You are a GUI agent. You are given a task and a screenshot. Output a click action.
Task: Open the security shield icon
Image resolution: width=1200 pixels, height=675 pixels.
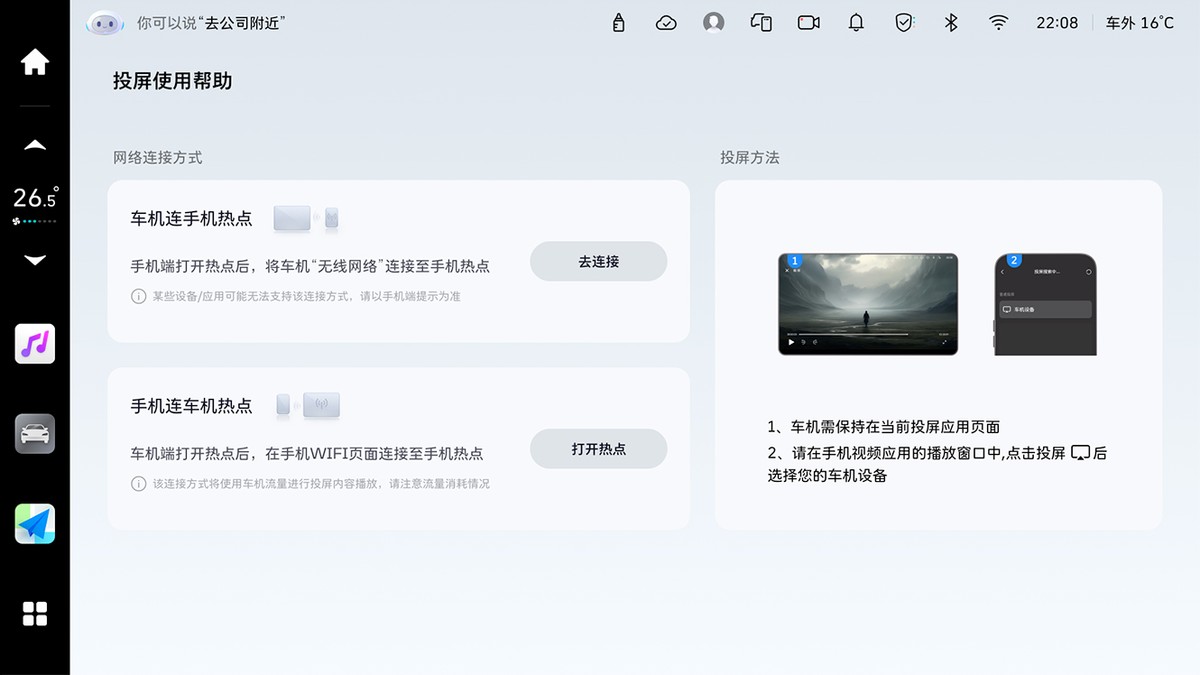(904, 23)
